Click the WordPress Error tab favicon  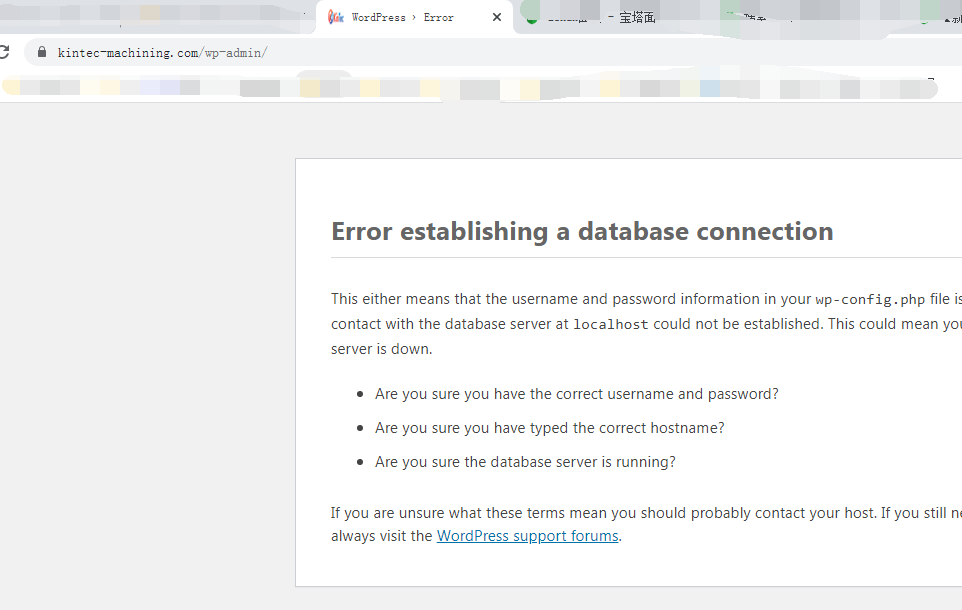click(336, 17)
